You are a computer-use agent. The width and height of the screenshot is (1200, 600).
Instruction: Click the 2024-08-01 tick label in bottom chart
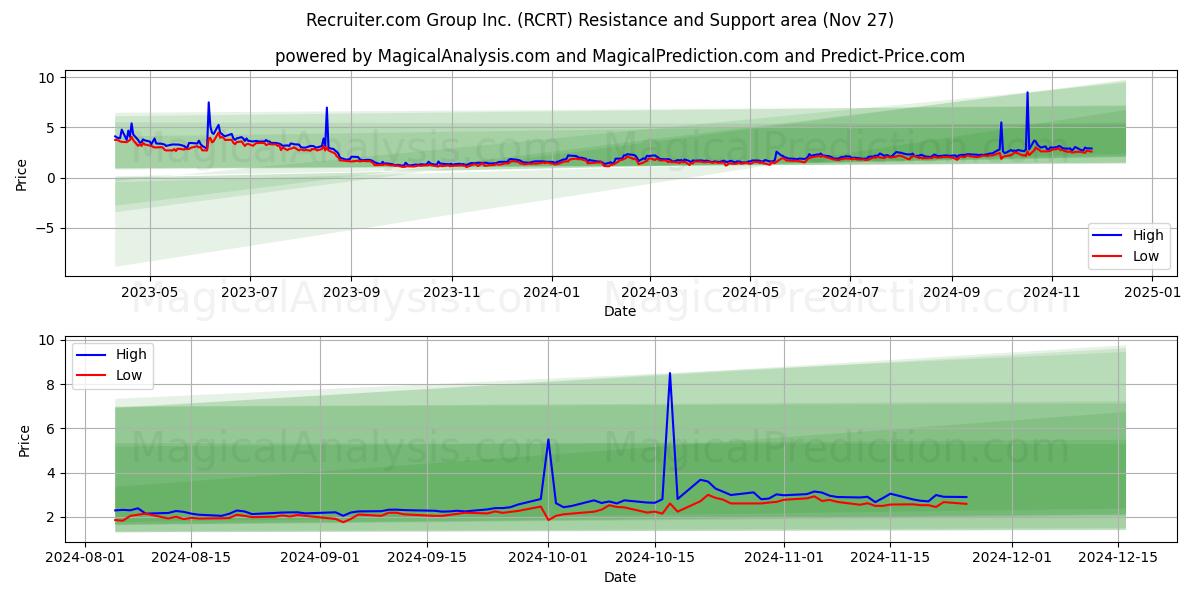pos(85,559)
